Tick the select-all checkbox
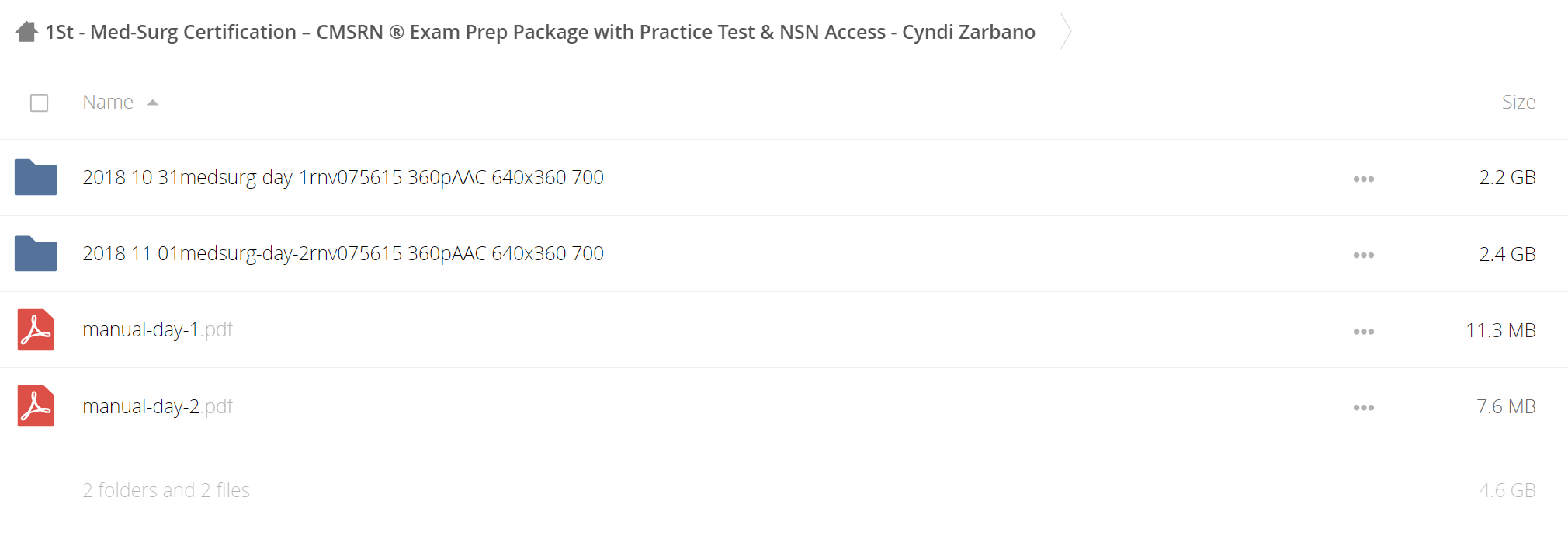This screenshot has width=1568, height=550. [x=39, y=103]
